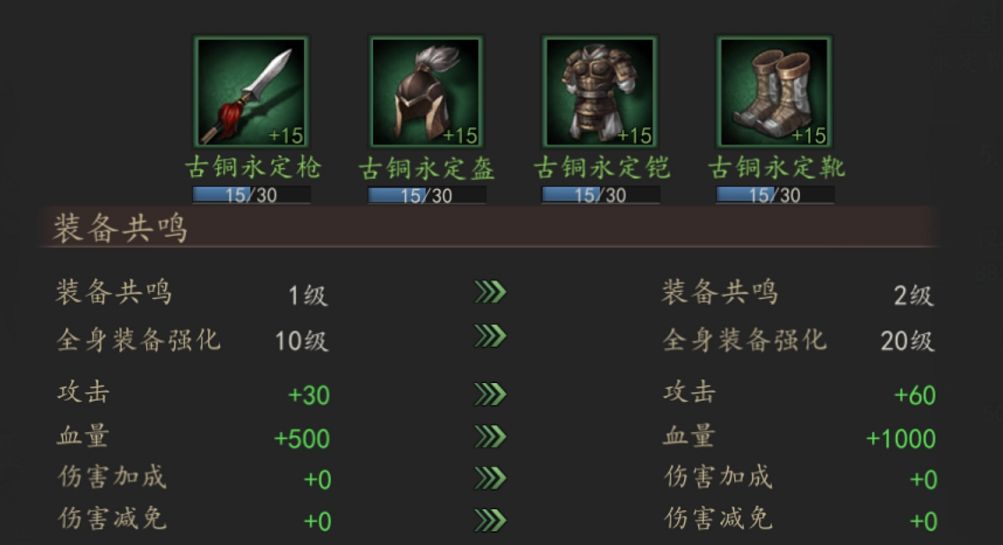The height and width of the screenshot is (545, 1003).
Task: Click the green arrows in 装备共鸣 level row
Action: click(491, 292)
